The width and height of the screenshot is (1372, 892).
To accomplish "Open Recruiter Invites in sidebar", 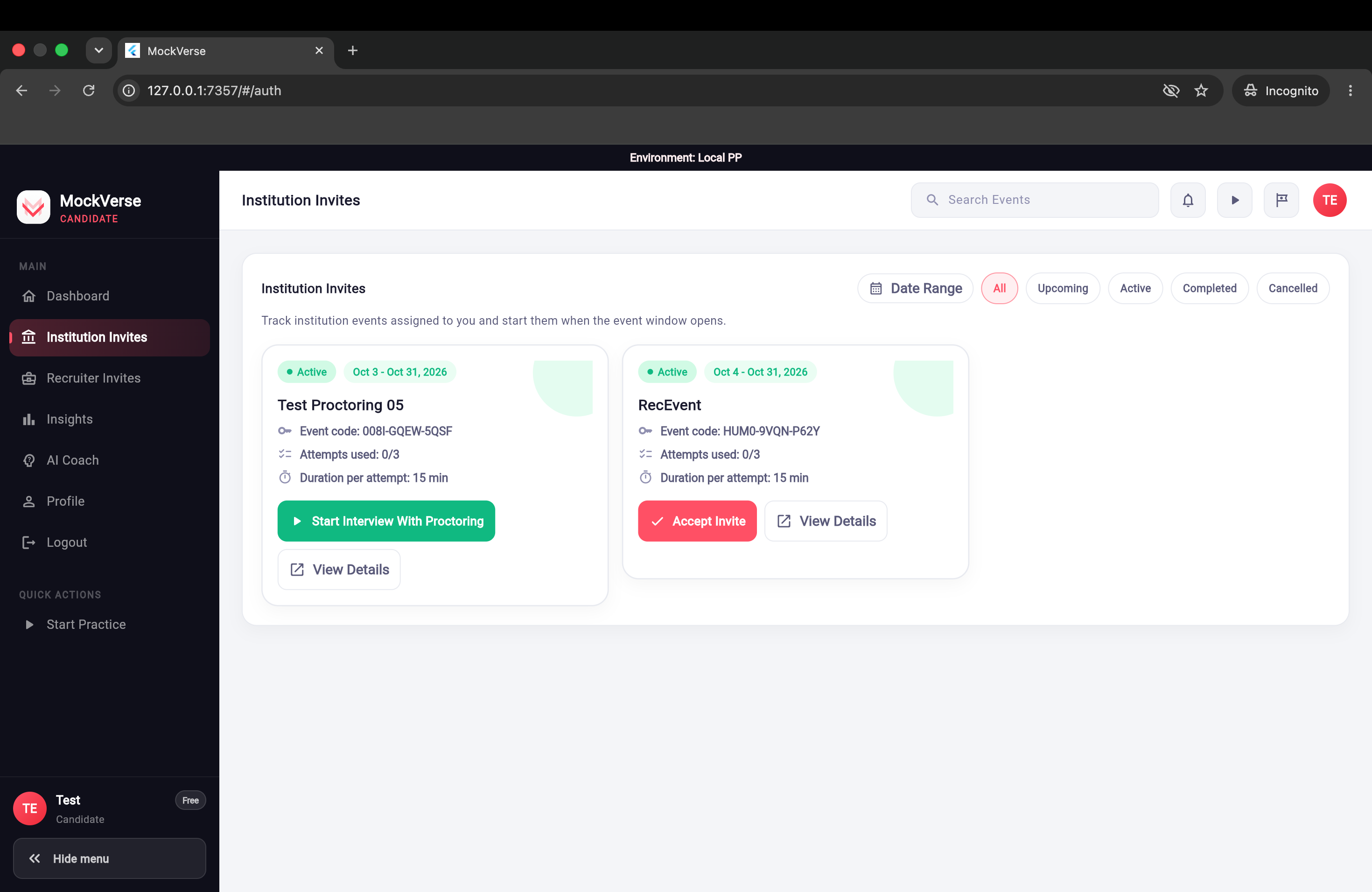I will click(x=110, y=378).
